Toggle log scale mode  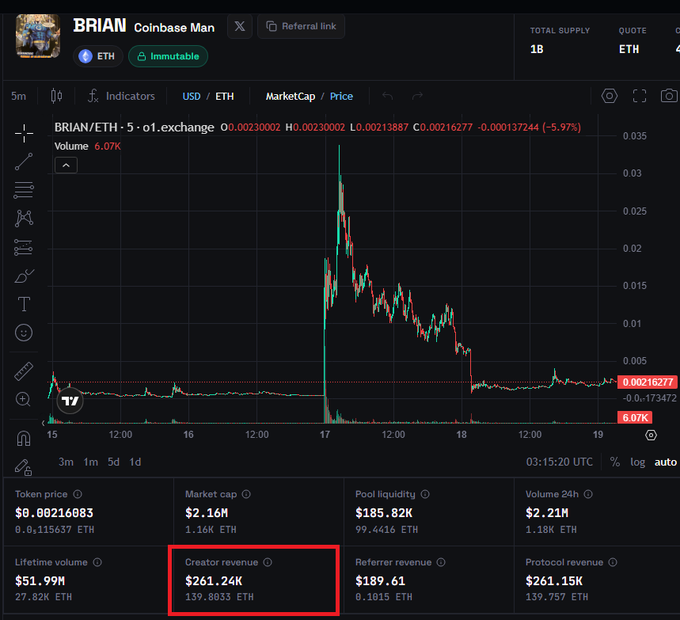638,462
